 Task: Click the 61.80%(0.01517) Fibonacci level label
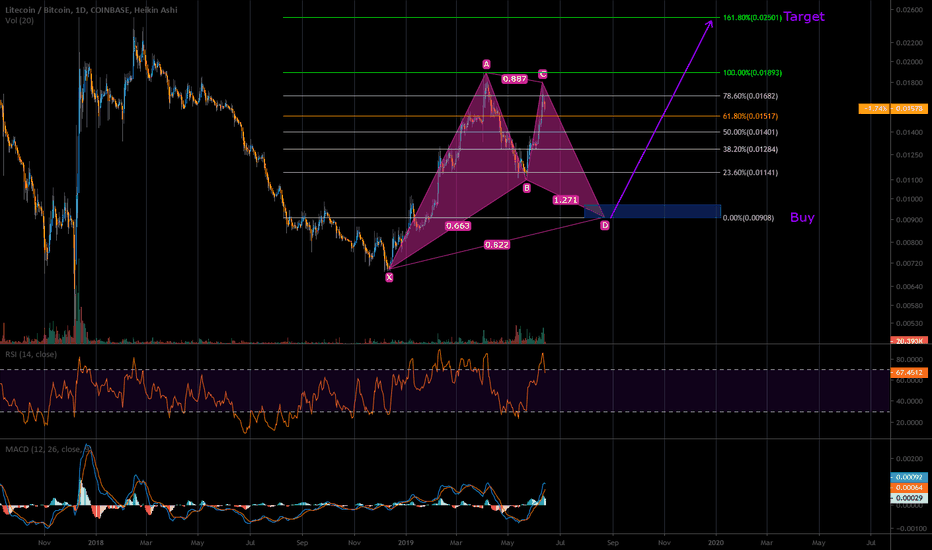tap(750, 117)
